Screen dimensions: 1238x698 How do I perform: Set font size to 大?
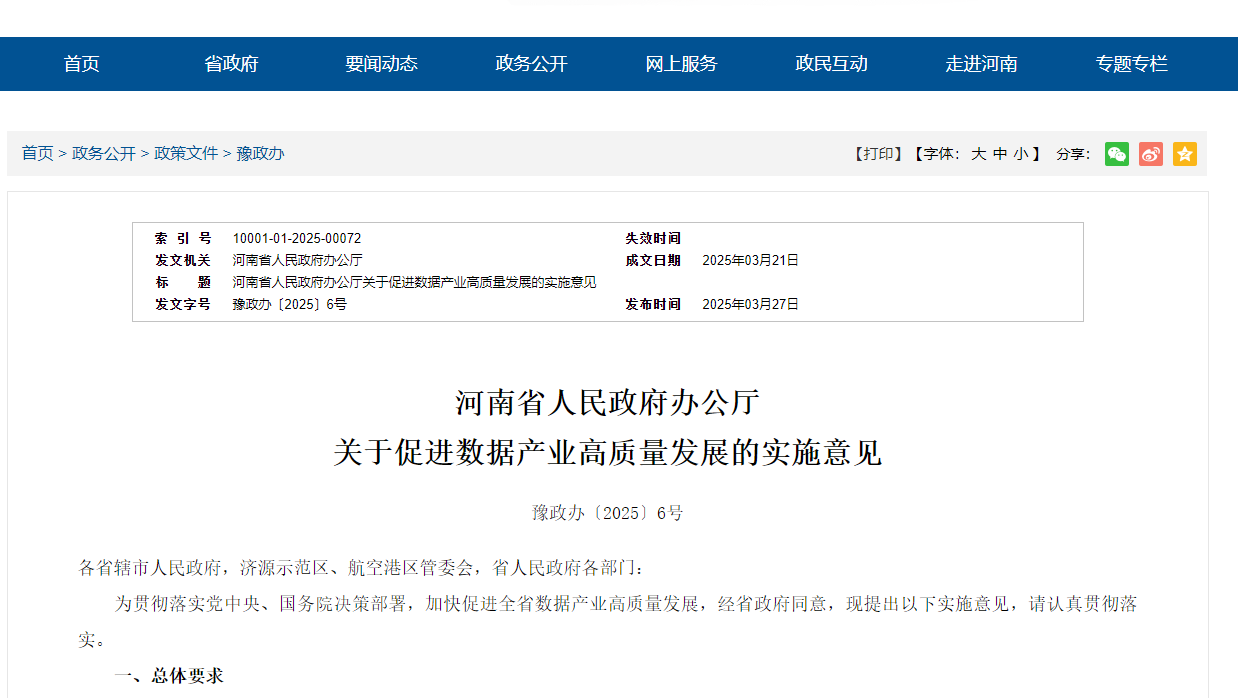point(979,154)
